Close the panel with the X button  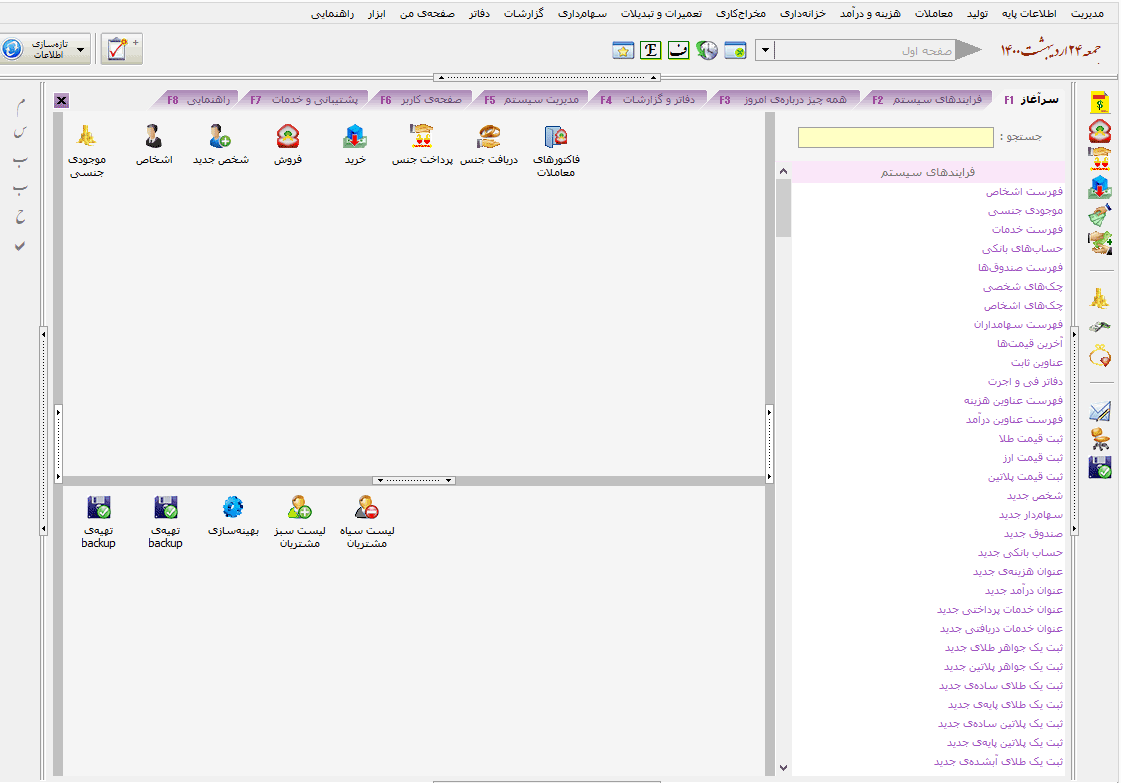(x=61, y=100)
